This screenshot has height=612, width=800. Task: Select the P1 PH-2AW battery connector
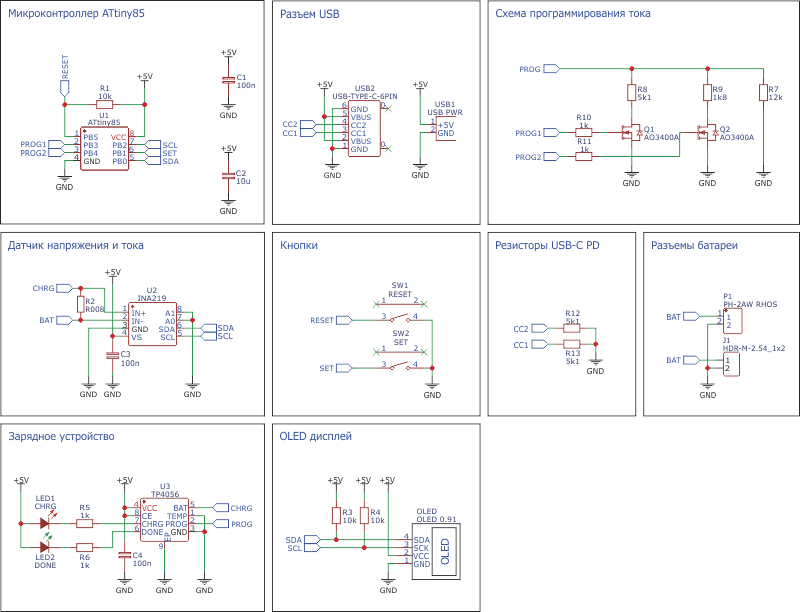coord(733,321)
